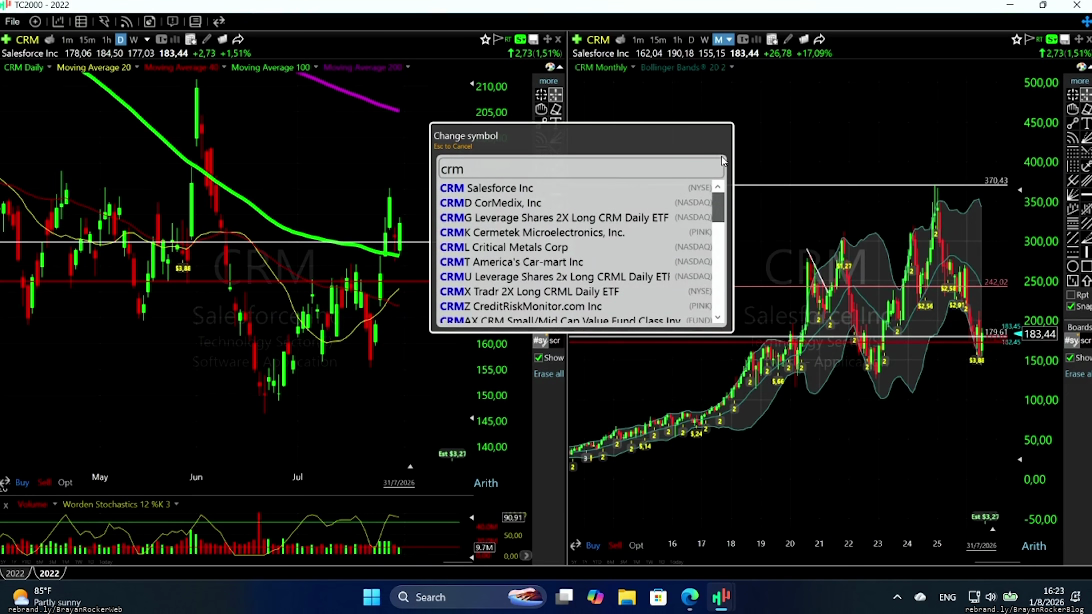Click the pencil drawing icon on left chart
Image resolution: width=1092 pixels, height=614 pixels.
click(207, 40)
